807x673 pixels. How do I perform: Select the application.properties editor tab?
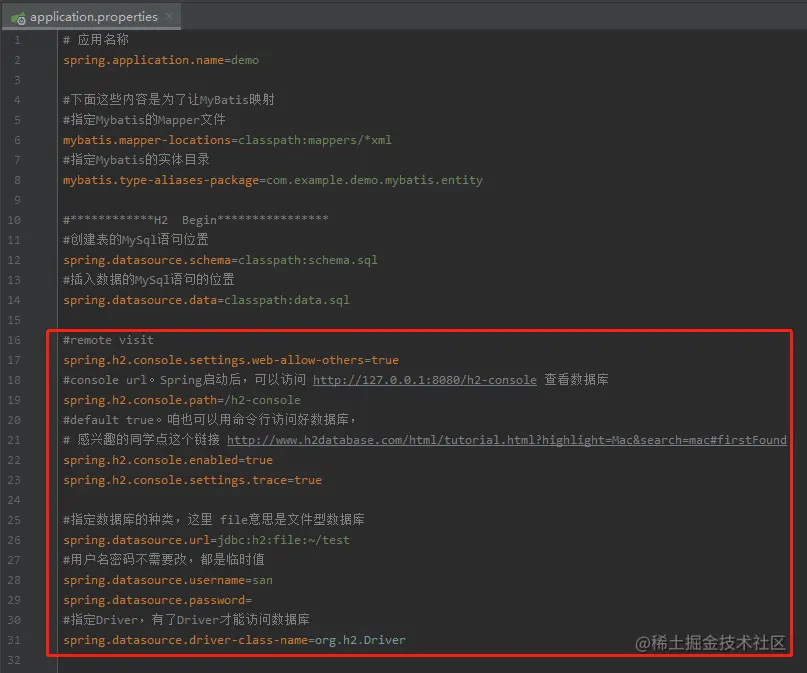click(92, 16)
